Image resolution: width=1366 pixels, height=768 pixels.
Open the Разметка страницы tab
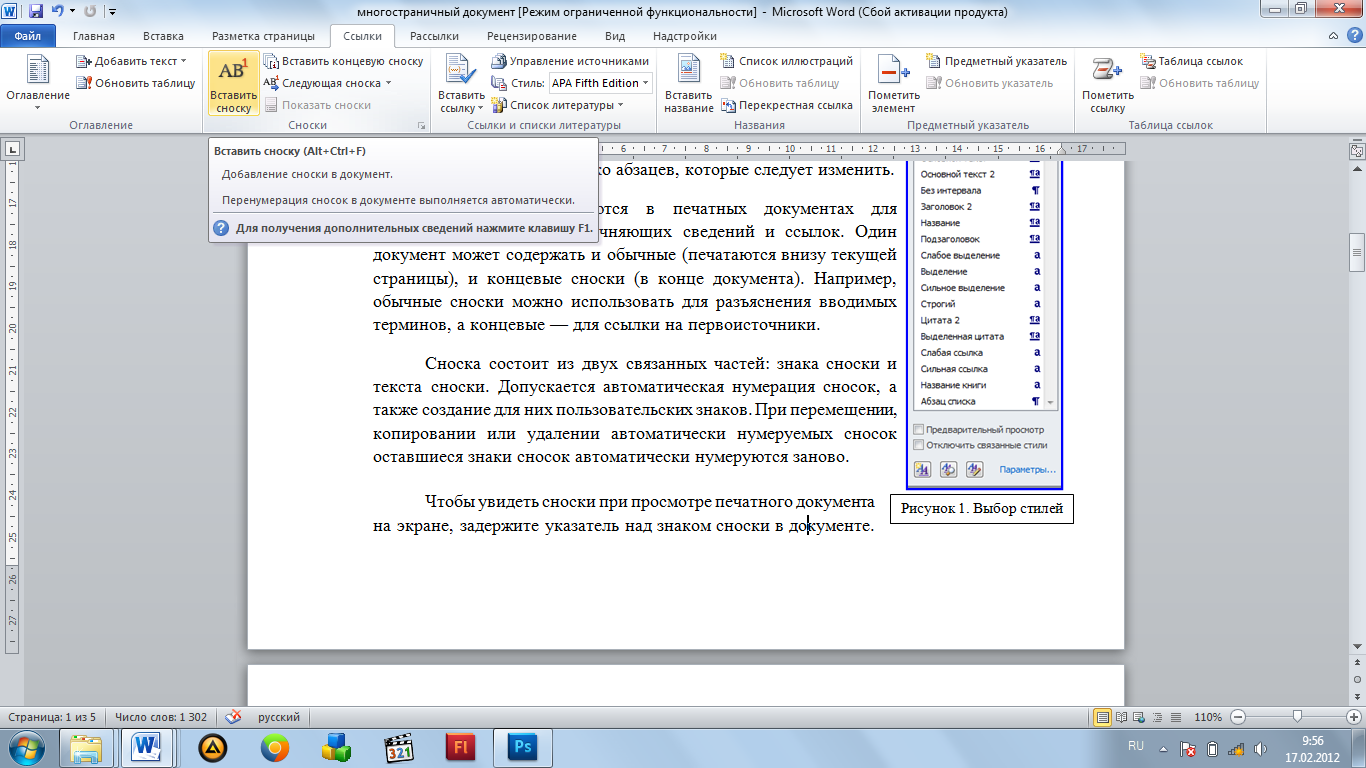click(x=261, y=36)
